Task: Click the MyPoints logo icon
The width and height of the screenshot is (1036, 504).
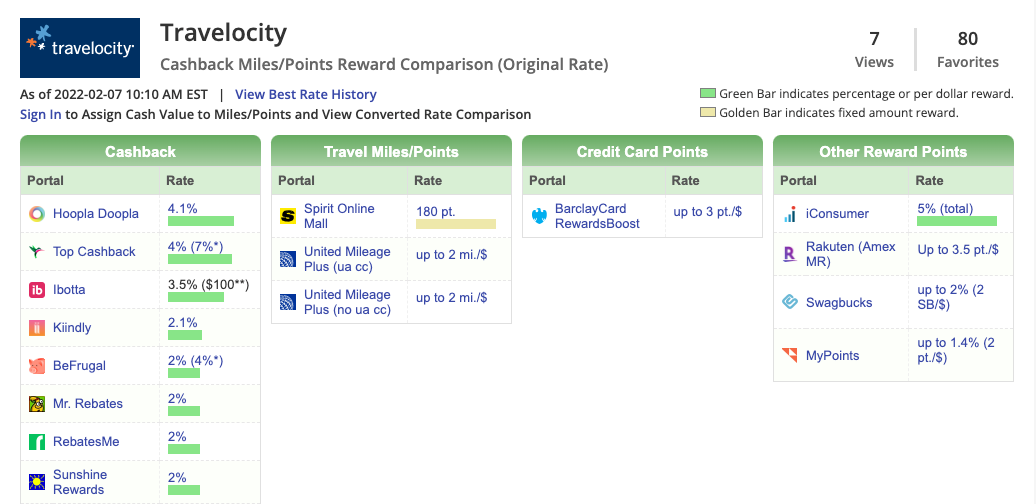Action: (790, 355)
